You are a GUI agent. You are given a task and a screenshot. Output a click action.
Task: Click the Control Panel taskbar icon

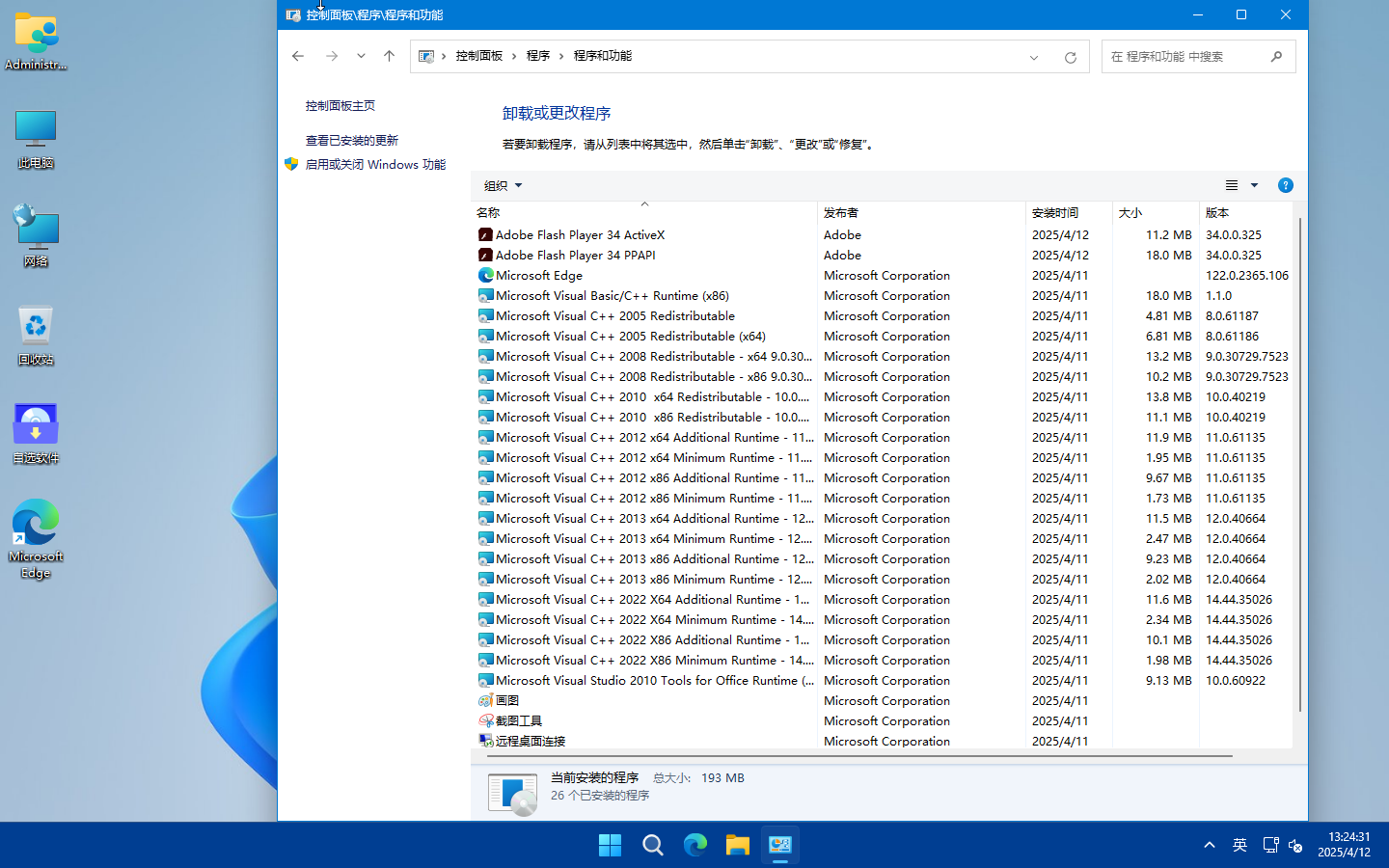pos(780,845)
